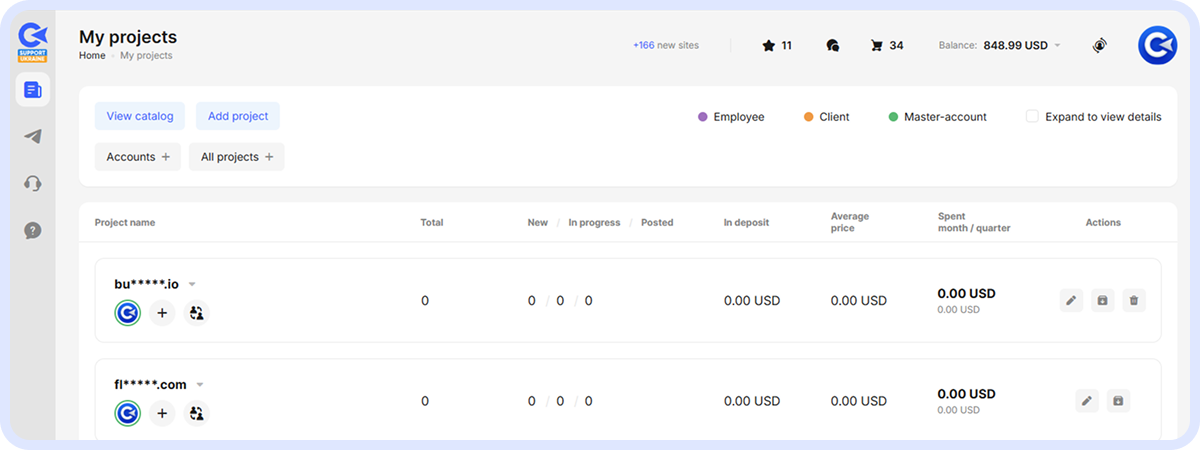Click the Telegram paper plane sidebar icon

coord(32,137)
